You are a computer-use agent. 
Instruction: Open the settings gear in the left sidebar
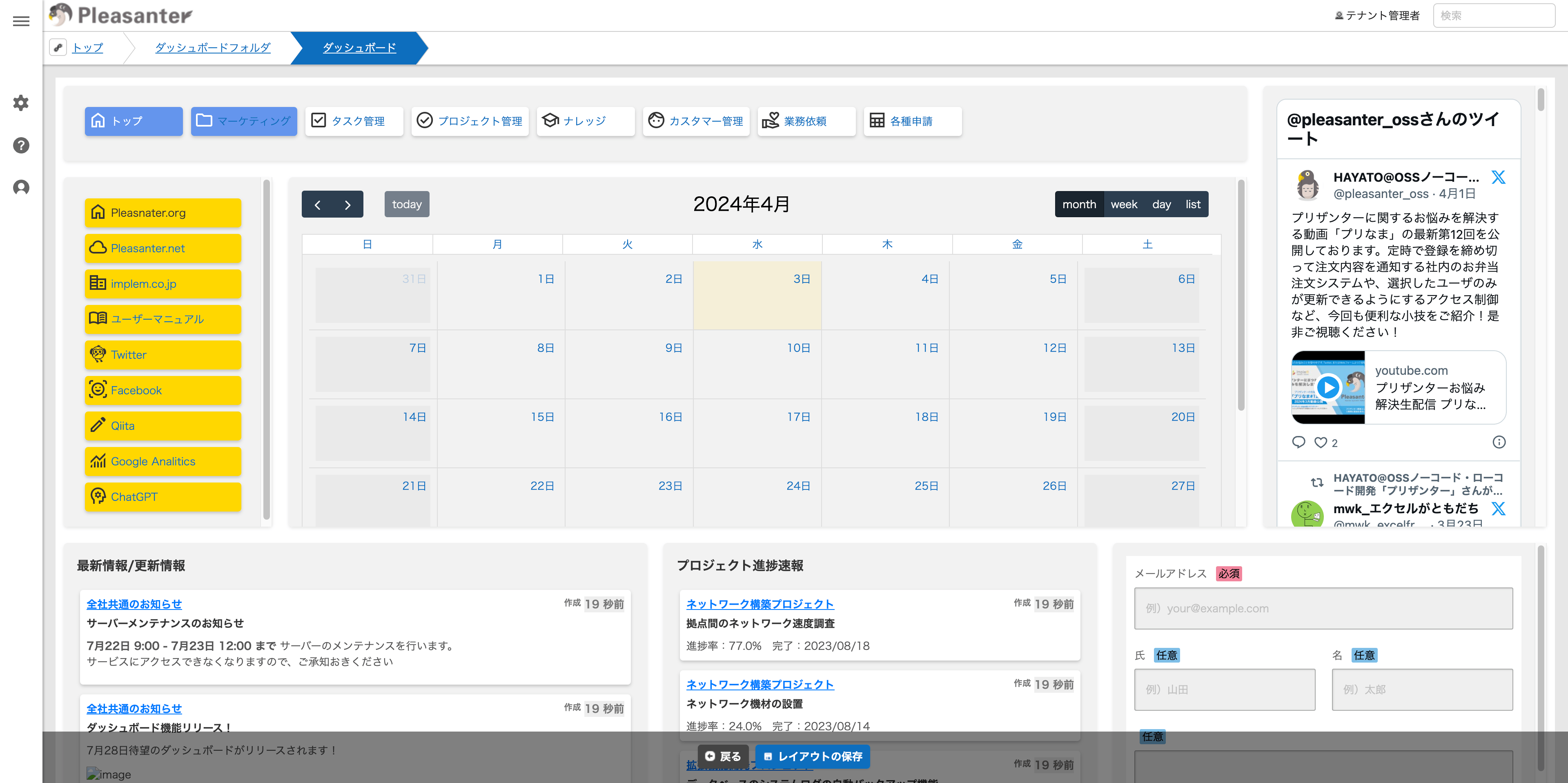point(21,103)
